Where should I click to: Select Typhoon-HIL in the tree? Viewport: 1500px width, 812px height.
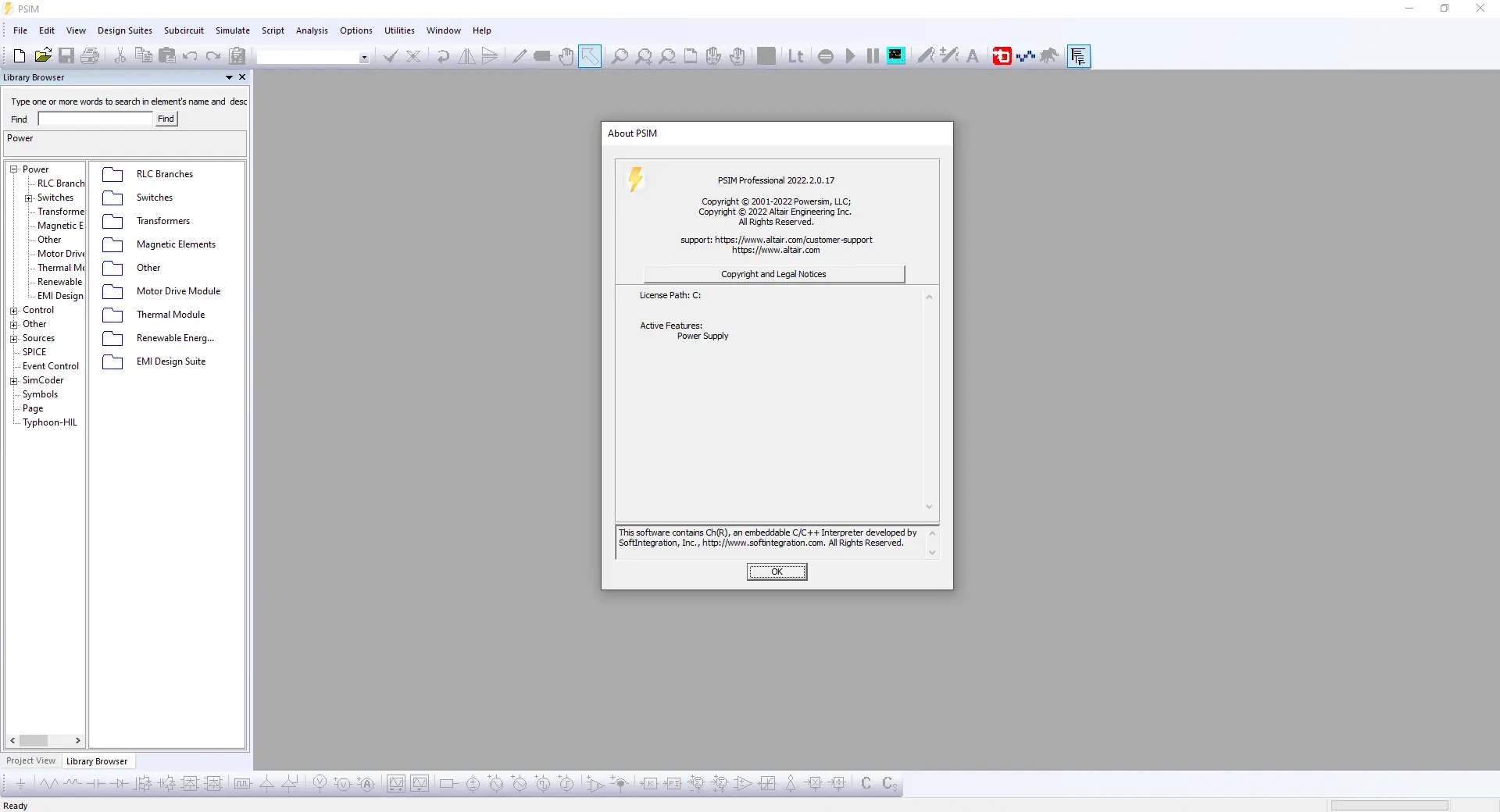point(50,422)
